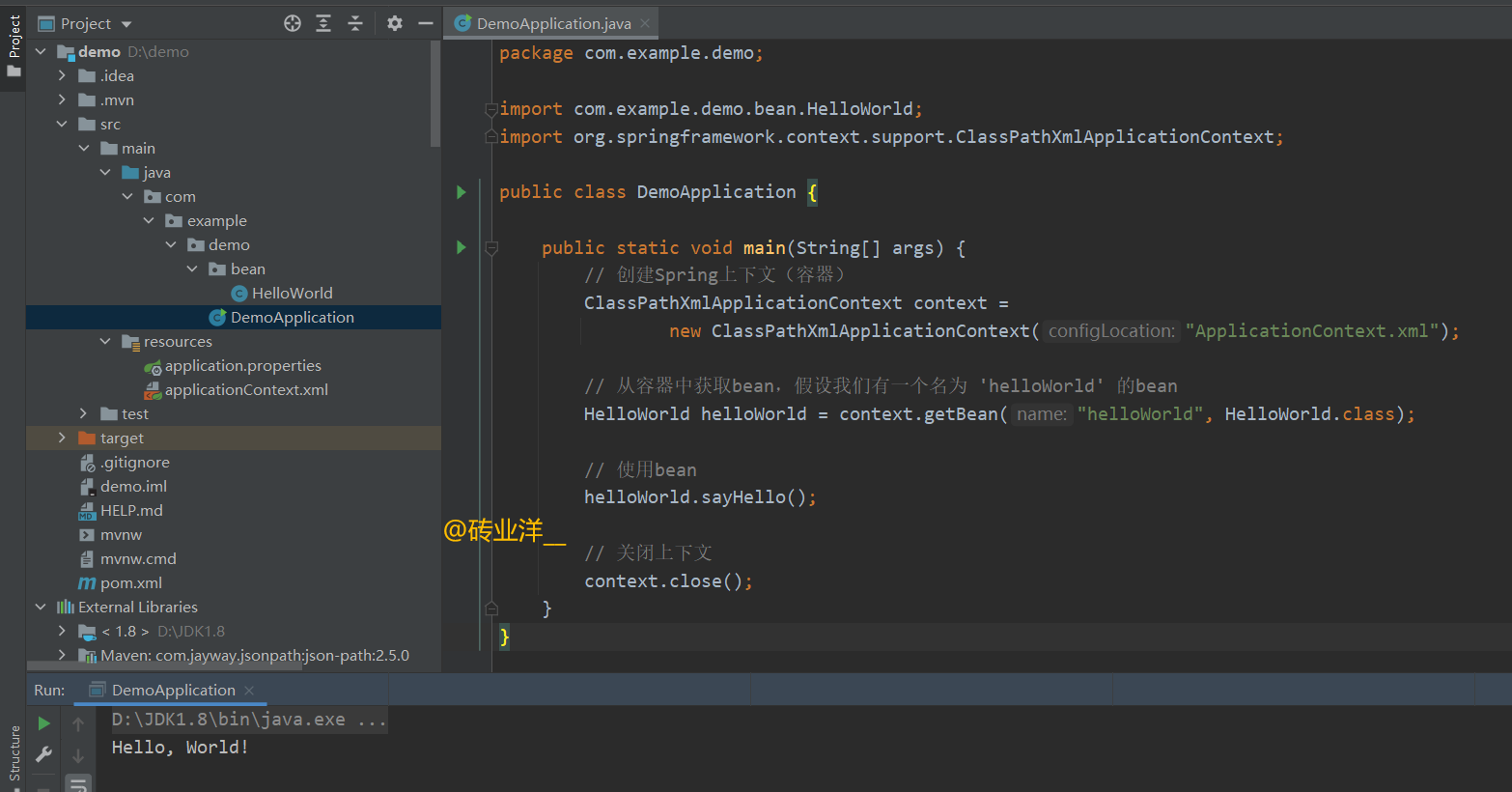Expand the .mvn folder
The image size is (1512, 792).
pos(62,99)
